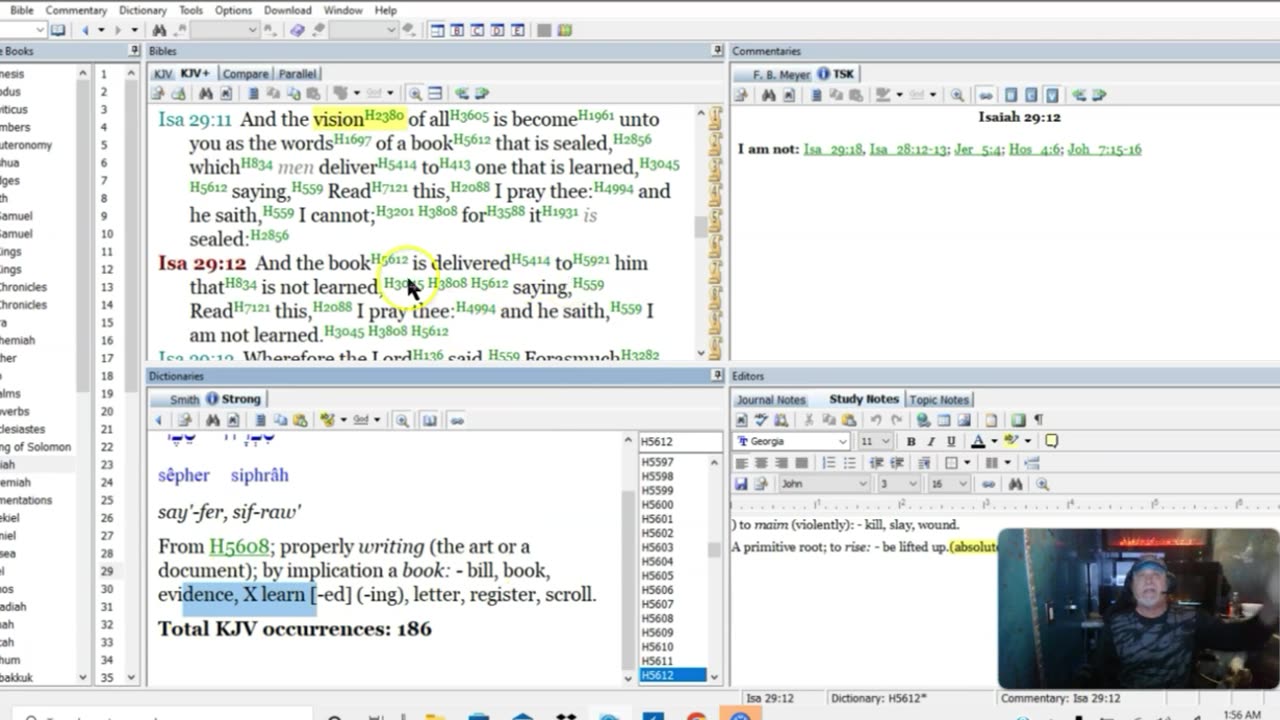This screenshot has width=1280, height=720.
Task: Click the Bibles panel search binoculars icon
Action: click(205, 94)
